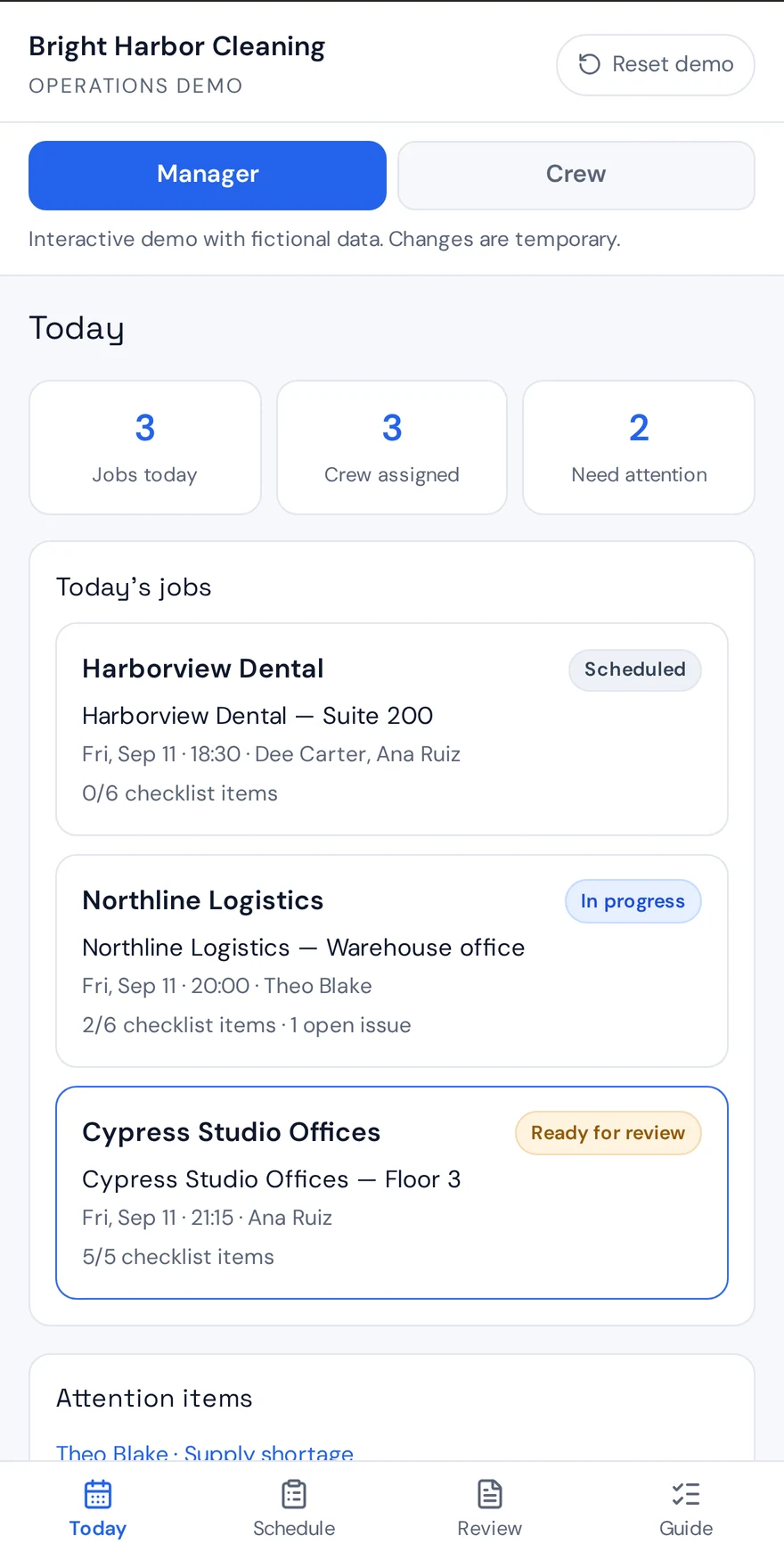The image size is (784, 1560).
Task: Click the Attention items heading
Action: 154,1398
